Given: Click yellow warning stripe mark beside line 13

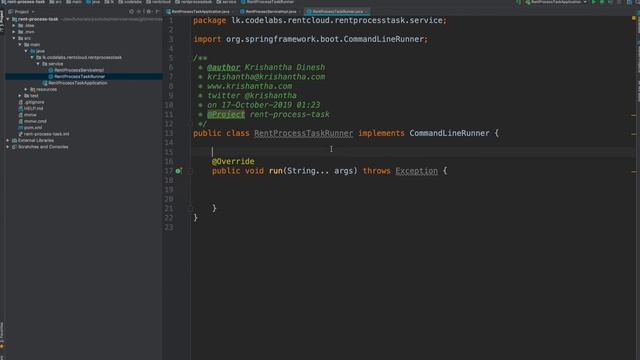Looking at the screenshot, I should (x=634, y=134).
